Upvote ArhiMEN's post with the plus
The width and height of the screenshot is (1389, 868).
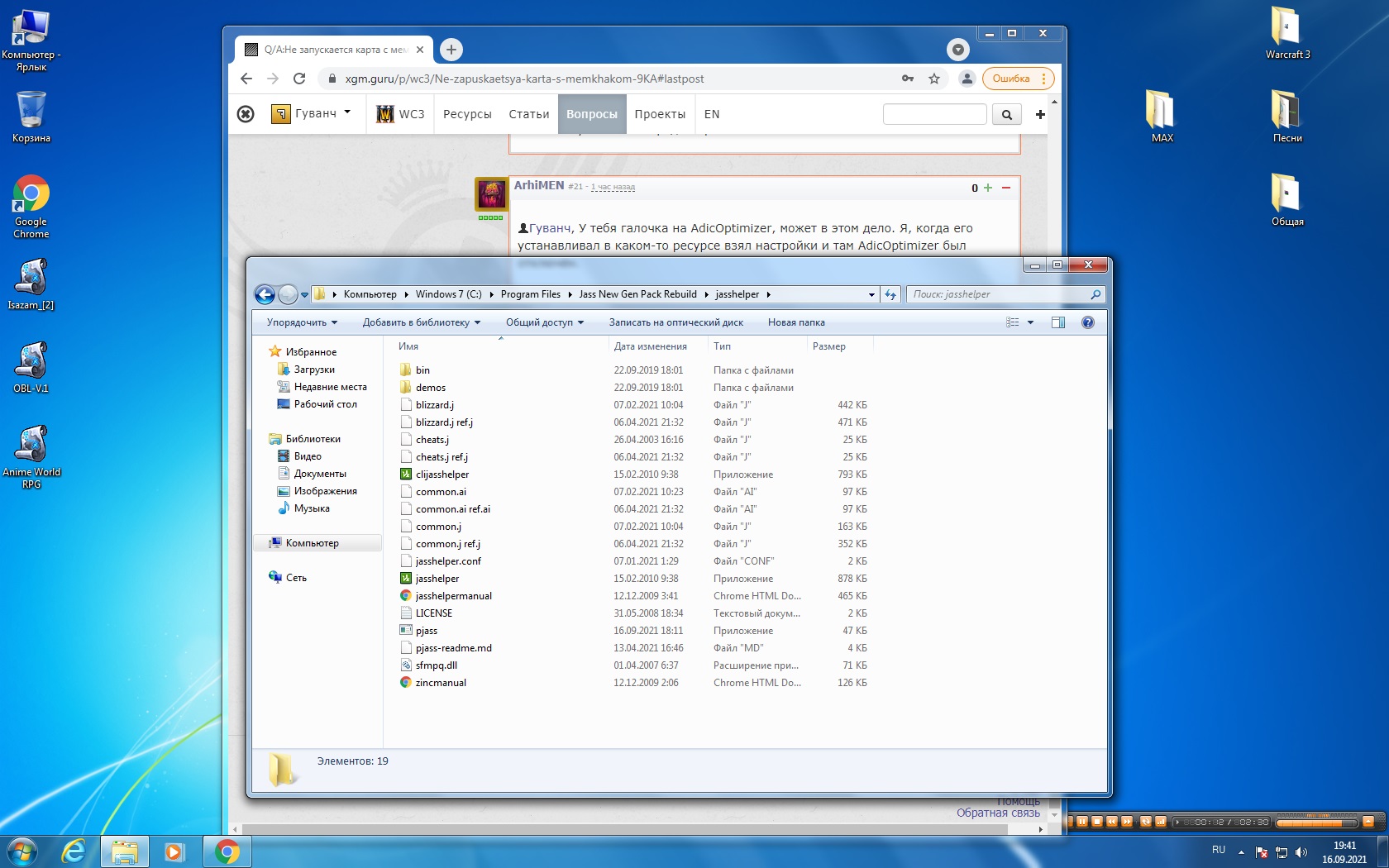[x=988, y=188]
